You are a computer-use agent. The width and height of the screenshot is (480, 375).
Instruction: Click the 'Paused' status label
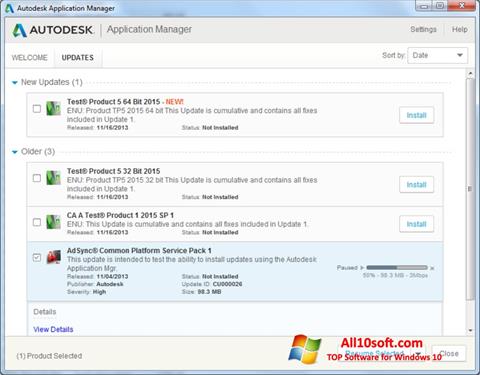(x=347, y=267)
